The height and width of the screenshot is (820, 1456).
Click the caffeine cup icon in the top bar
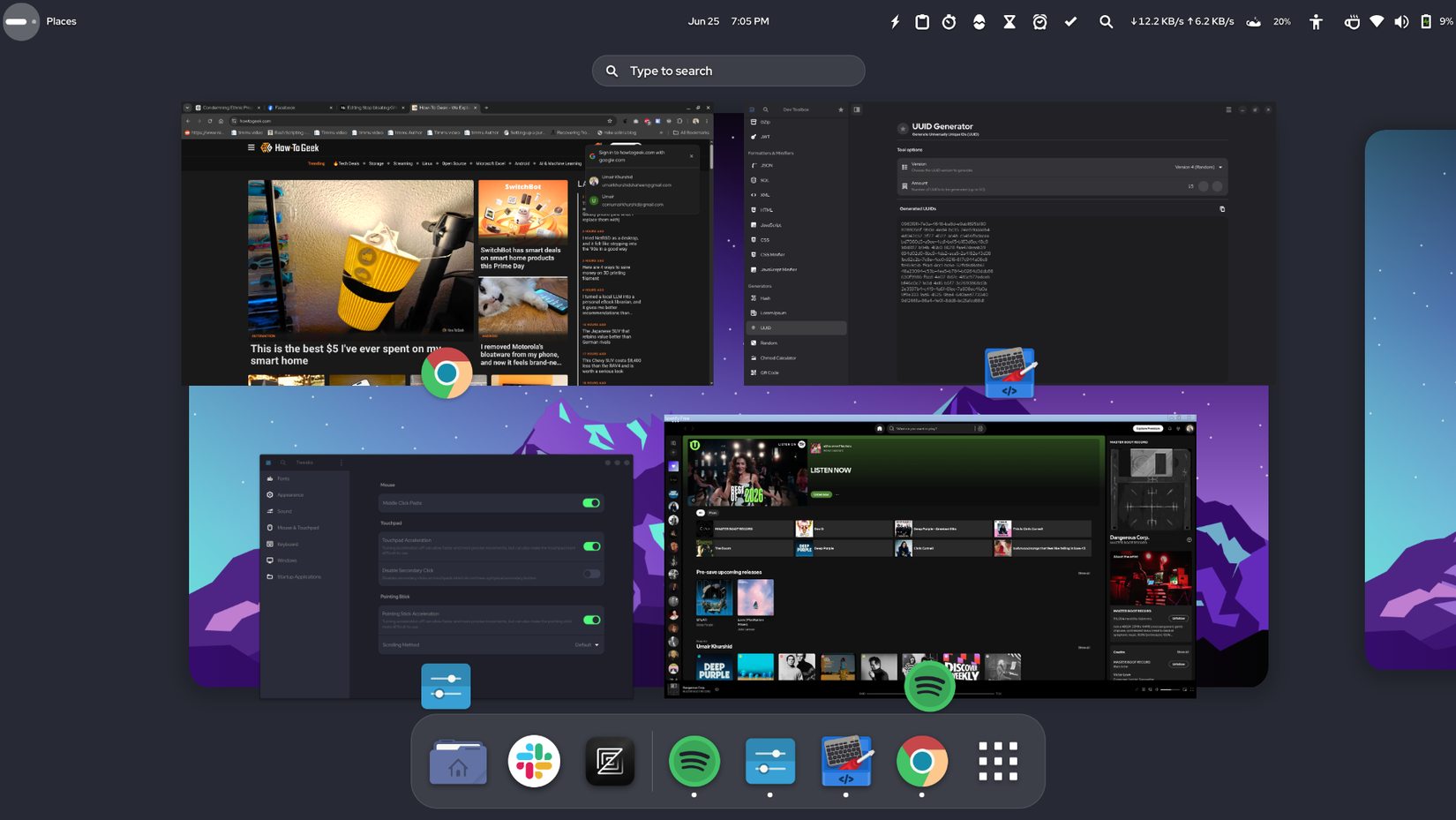(1351, 21)
